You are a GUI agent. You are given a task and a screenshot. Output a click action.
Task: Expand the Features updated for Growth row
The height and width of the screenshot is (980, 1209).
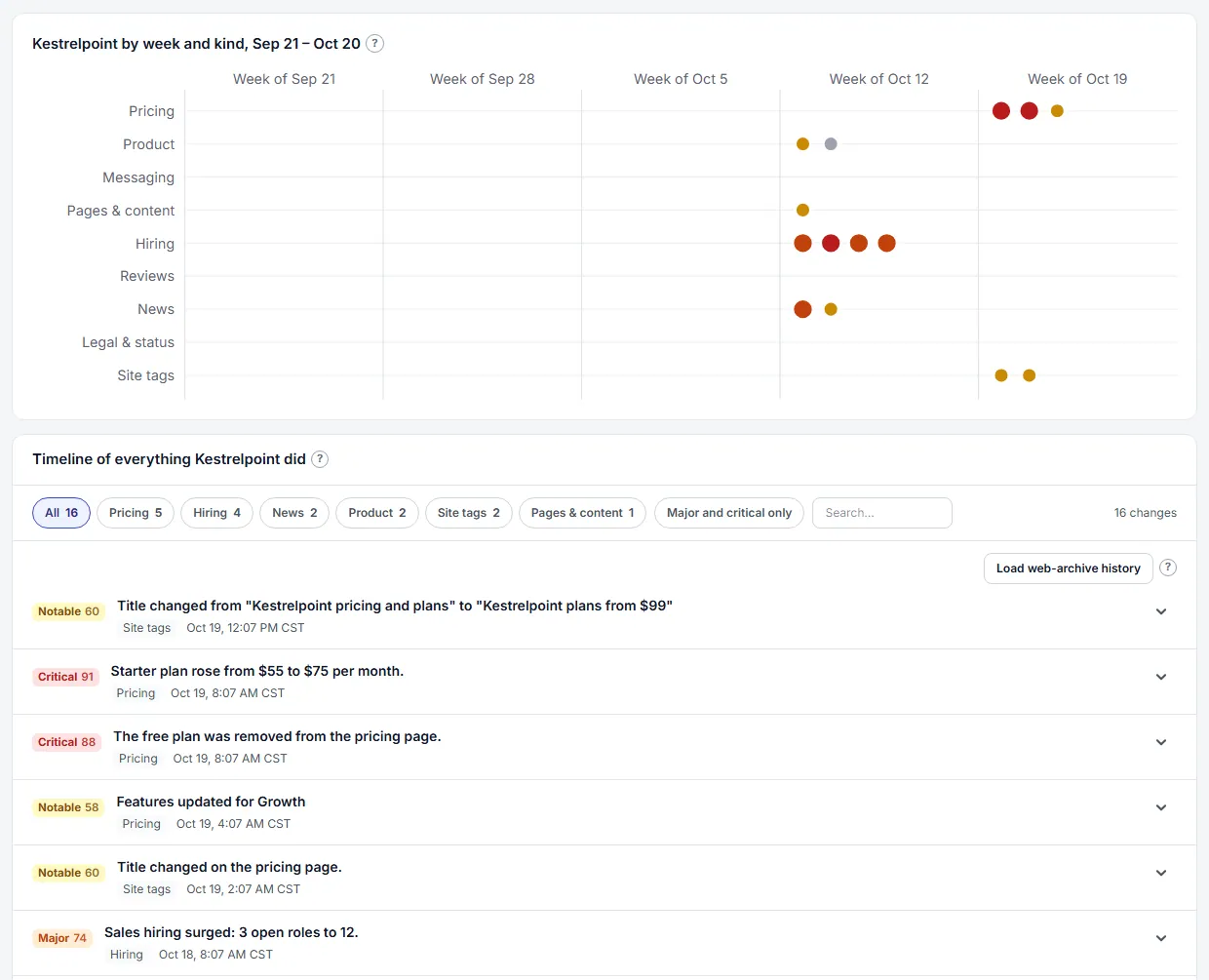pos(1161,807)
